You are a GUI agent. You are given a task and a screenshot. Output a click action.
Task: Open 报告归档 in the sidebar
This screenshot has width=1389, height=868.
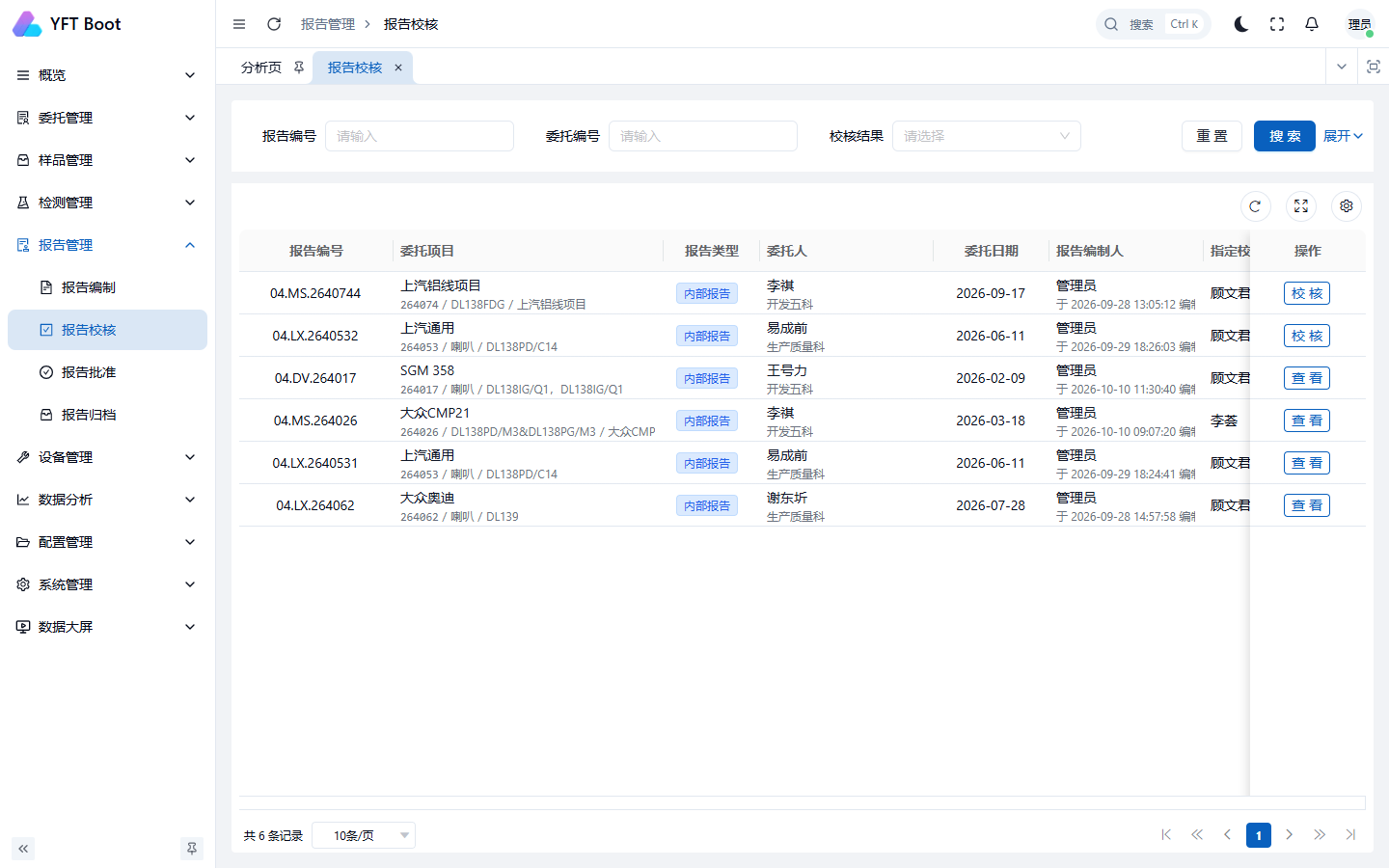pos(107,415)
